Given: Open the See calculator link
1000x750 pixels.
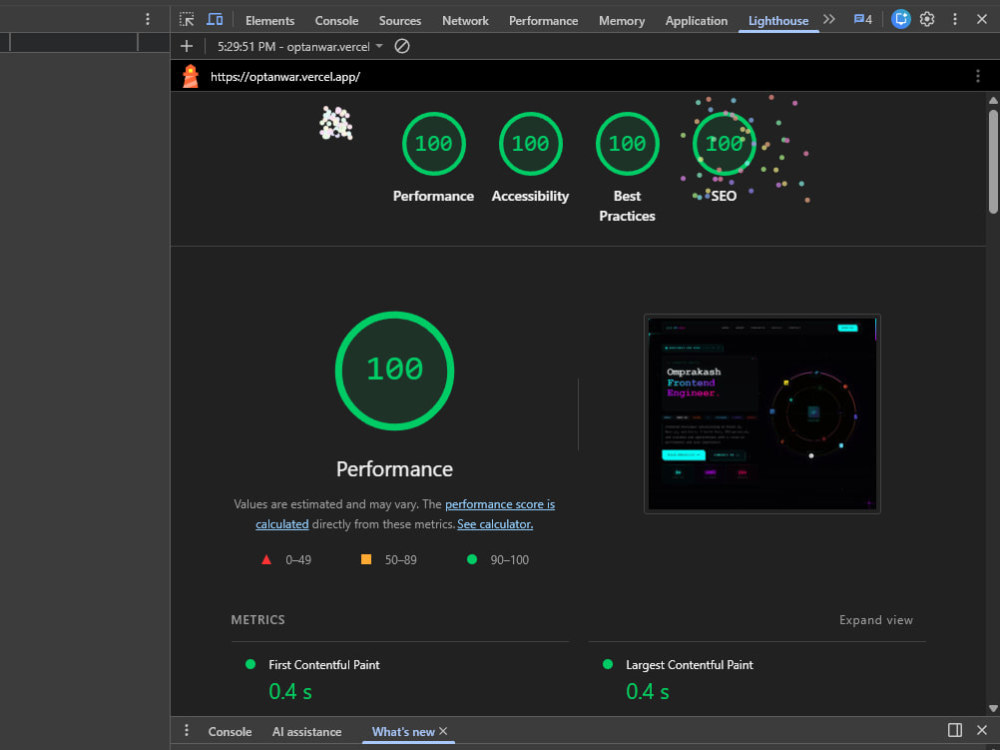Looking at the screenshot, I should coord(495,524).
